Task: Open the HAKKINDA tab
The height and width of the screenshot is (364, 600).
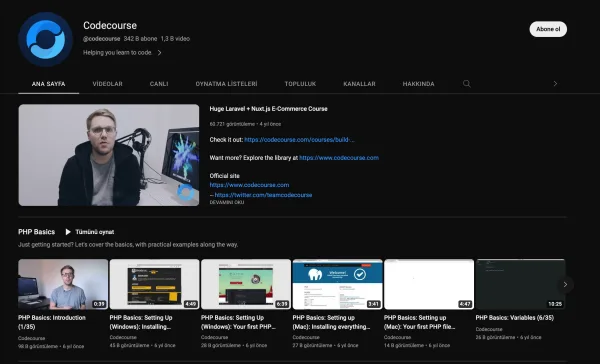Action: tap(419, 84)
